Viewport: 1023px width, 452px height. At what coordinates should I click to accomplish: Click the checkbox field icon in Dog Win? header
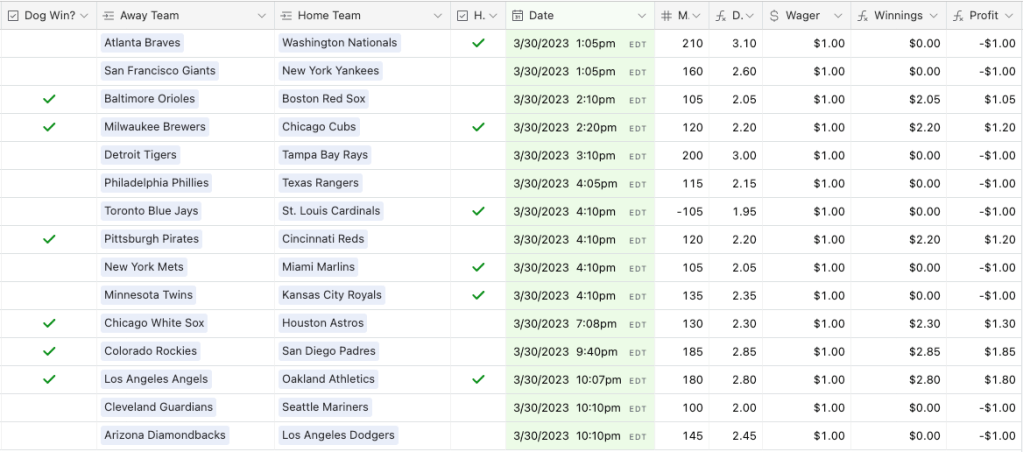[12, 16]
